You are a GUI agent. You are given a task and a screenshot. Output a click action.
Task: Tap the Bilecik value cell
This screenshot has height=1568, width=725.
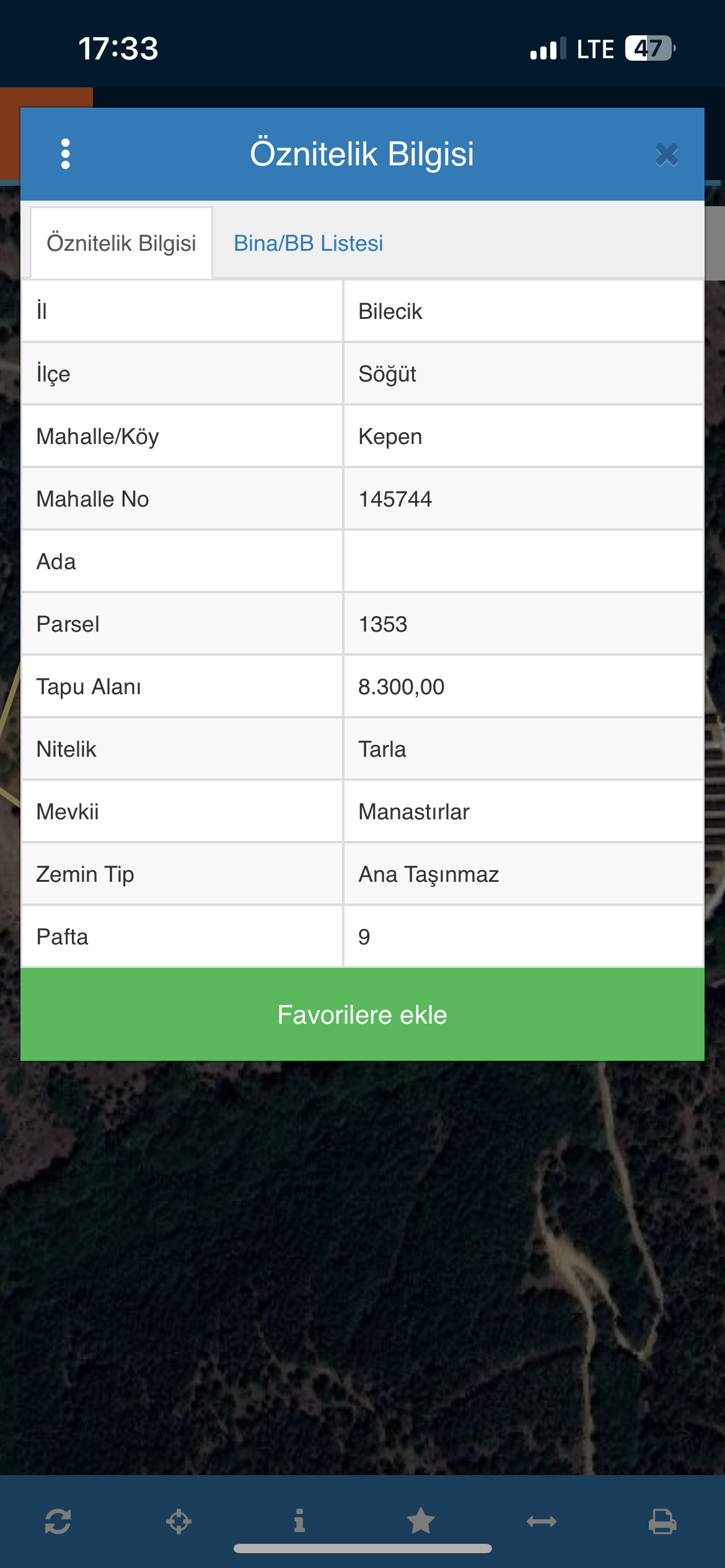tap(390, 311)
